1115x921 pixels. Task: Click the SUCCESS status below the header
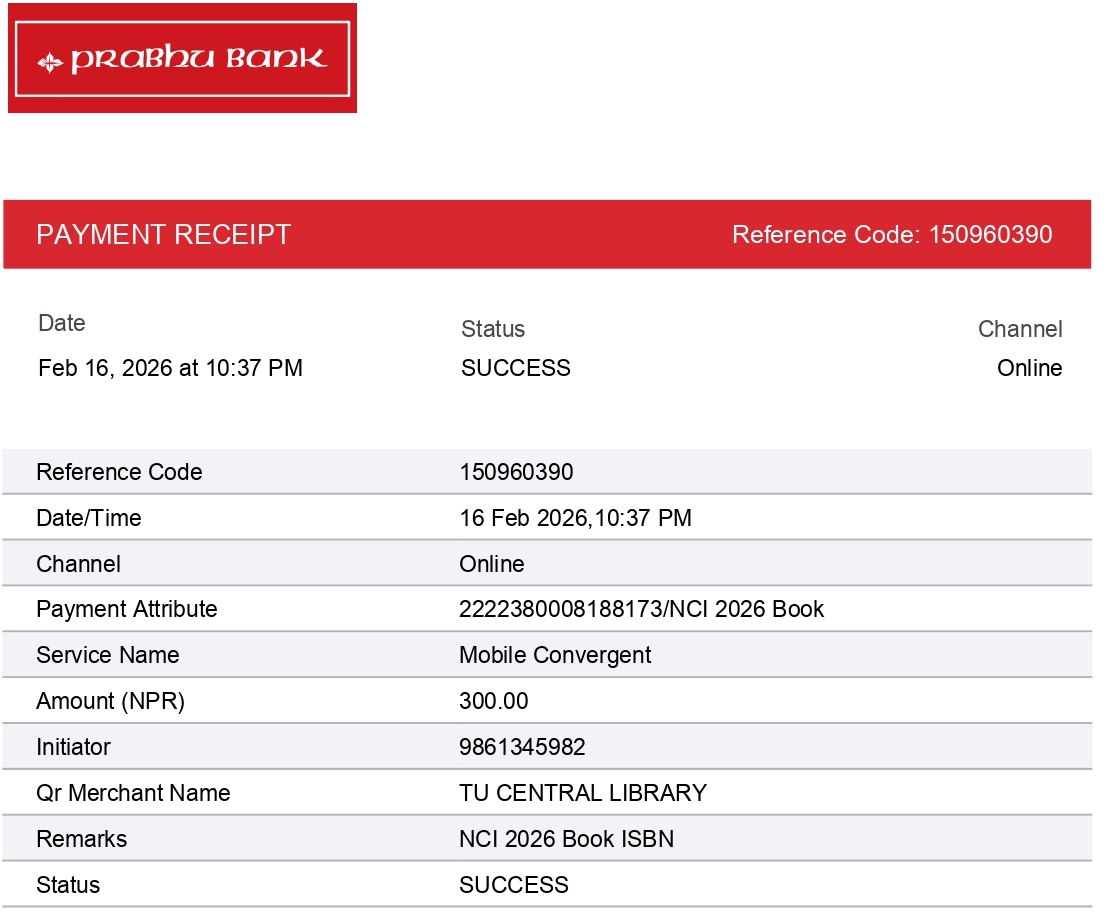click(x=515, y=368)
